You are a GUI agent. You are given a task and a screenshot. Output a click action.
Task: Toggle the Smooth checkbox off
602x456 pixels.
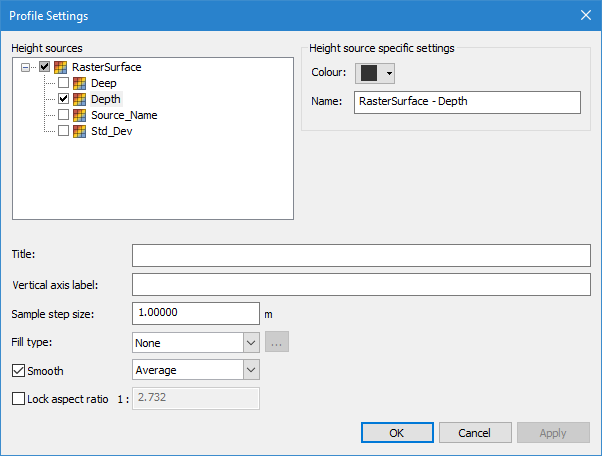point(19,371)
